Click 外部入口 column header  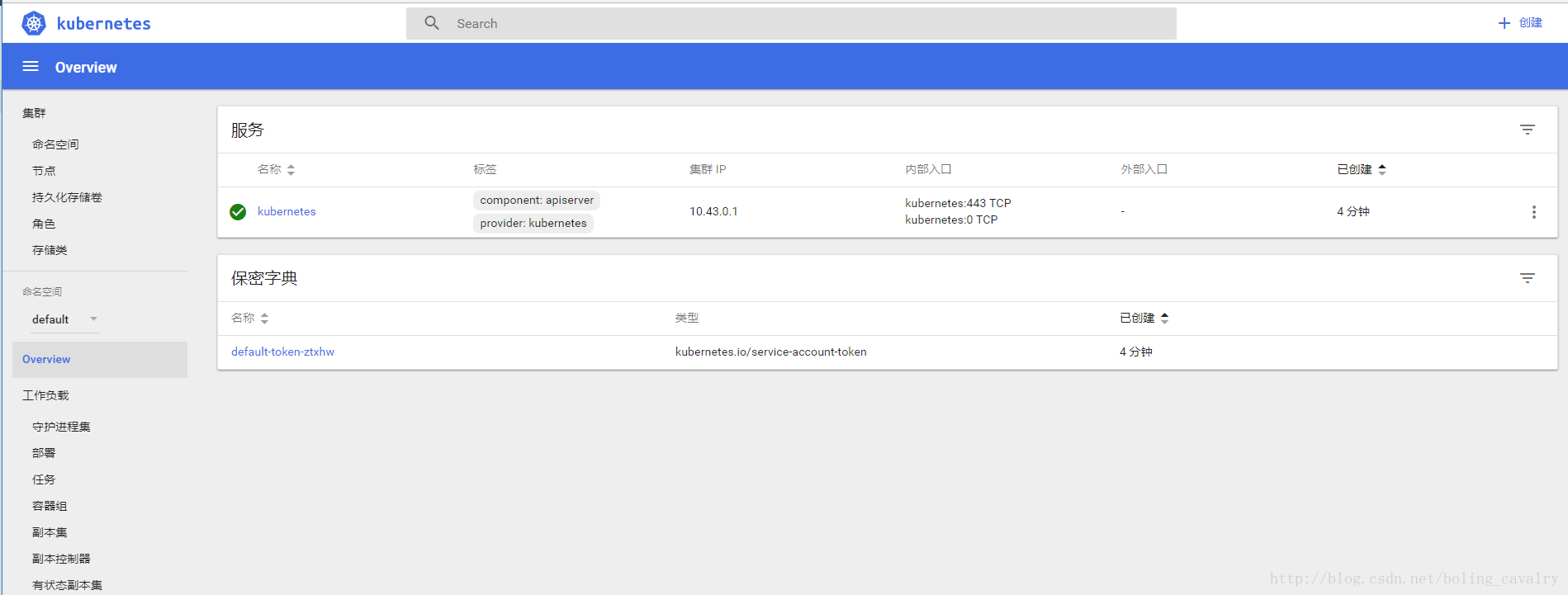tap(1144, 169)
